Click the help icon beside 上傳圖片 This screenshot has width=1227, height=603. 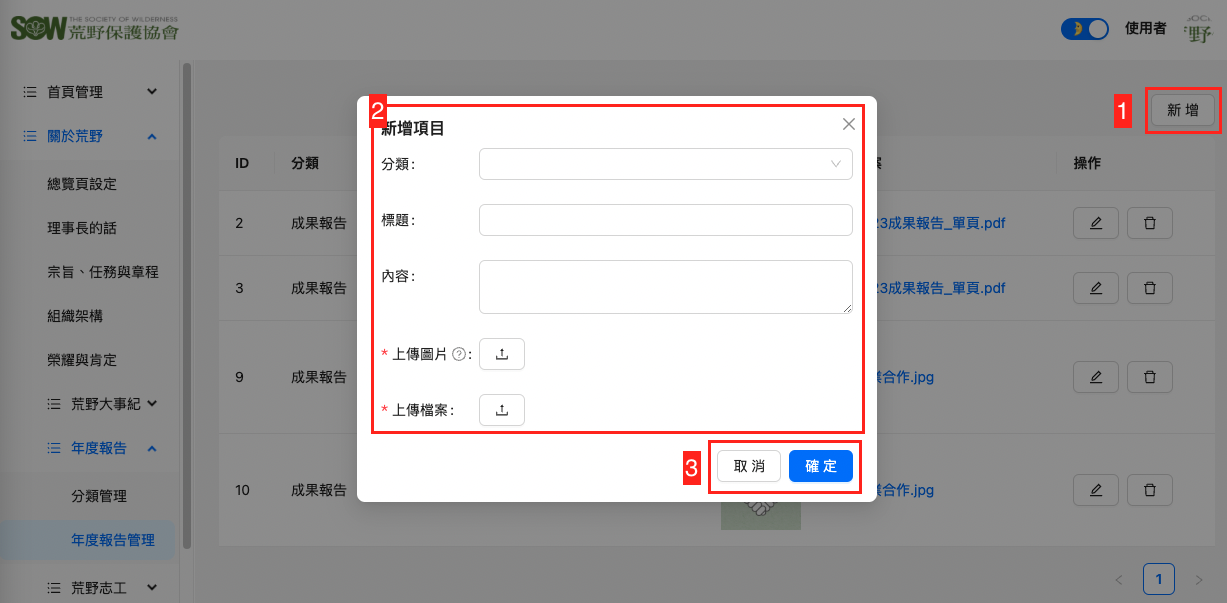coord(459,354)
